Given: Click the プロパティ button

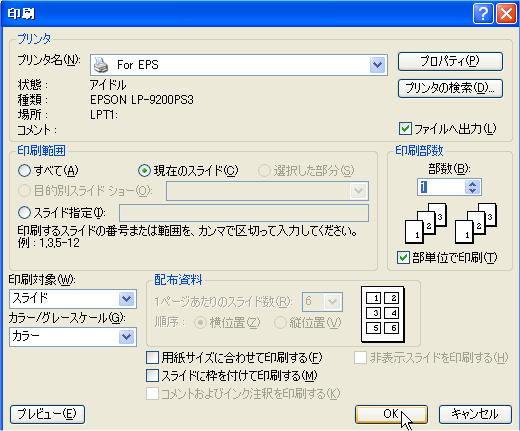Looking at the screenshot, I should point(450,61).
